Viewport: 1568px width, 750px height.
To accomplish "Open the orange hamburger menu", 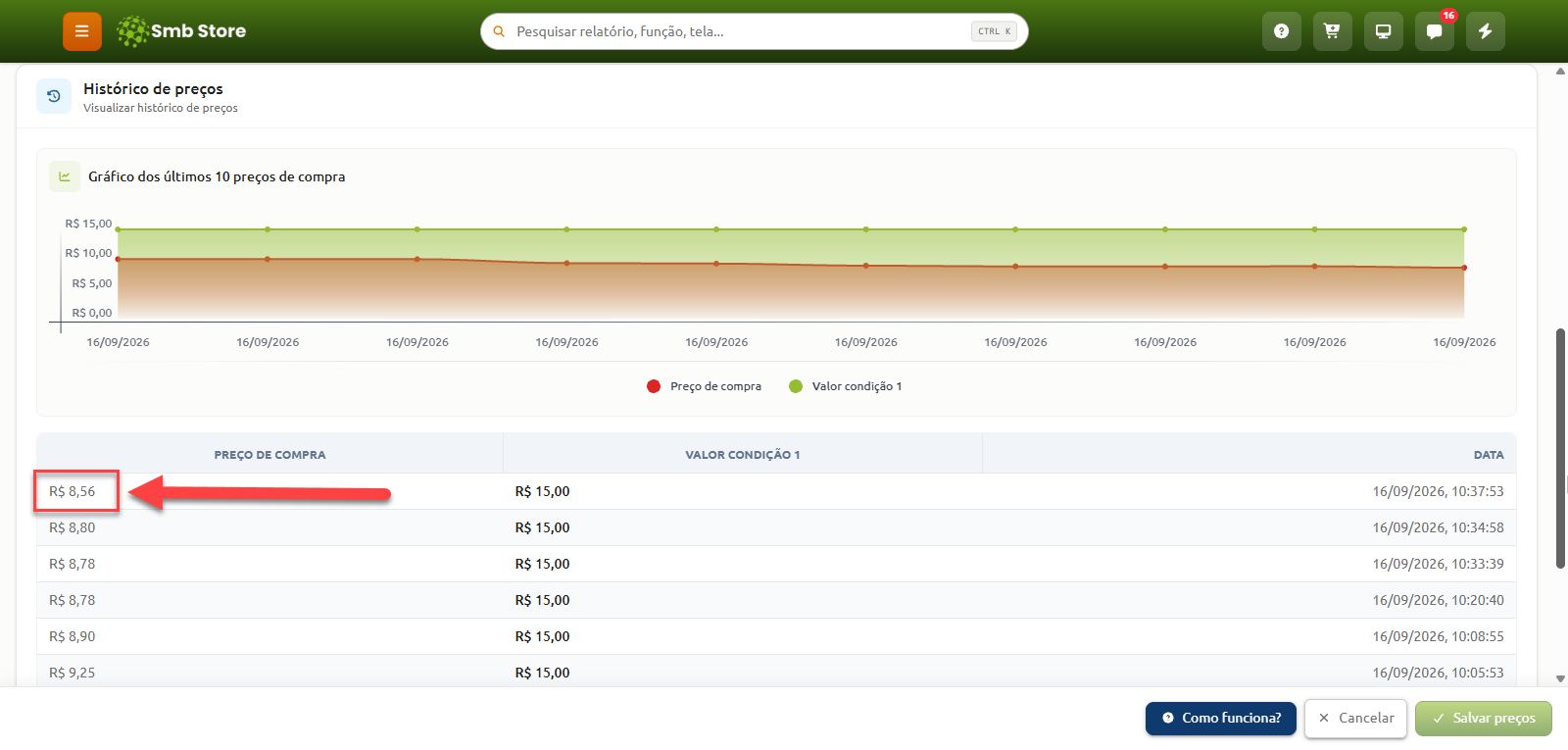I will point(82,31).
